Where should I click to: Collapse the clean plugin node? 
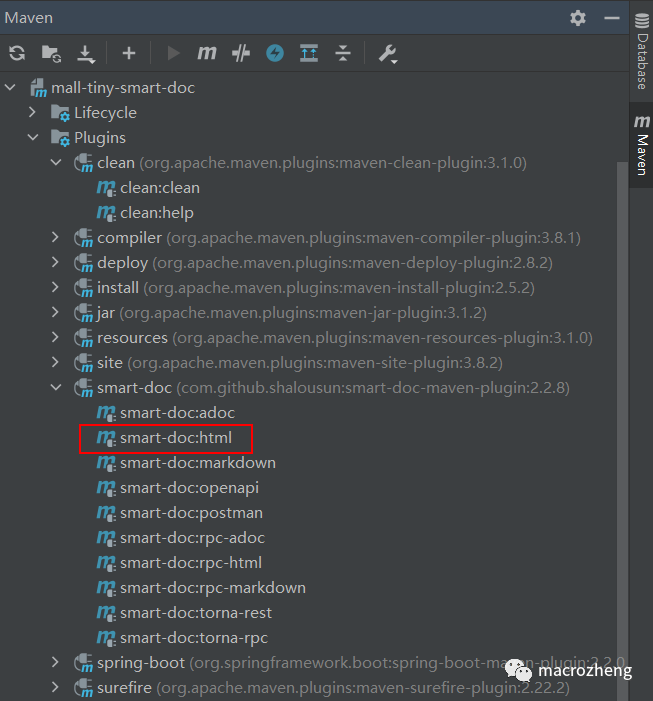point(56,162)
